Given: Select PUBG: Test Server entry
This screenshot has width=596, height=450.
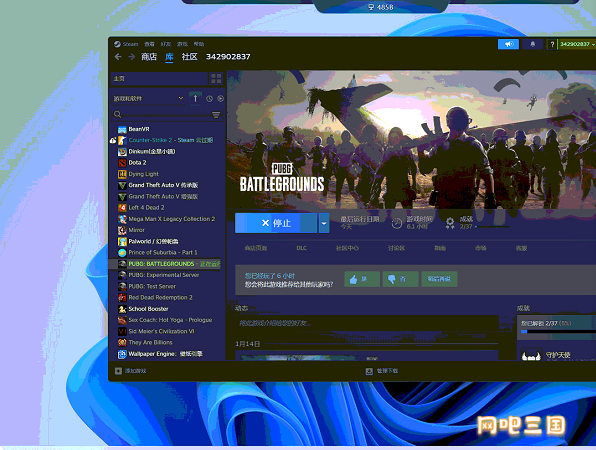Looking at the screenshot, I should coord(152,287).
